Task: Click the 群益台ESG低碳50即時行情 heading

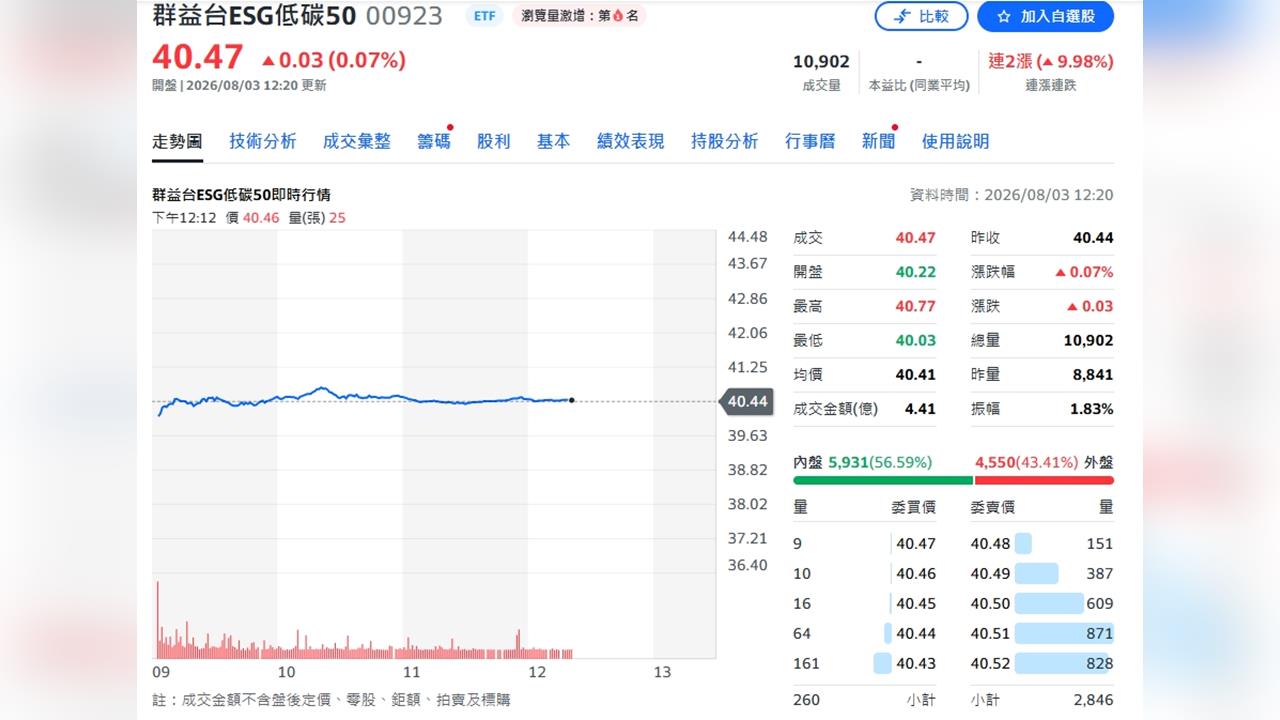Action: pyautogui.click(x=241, y=195)
